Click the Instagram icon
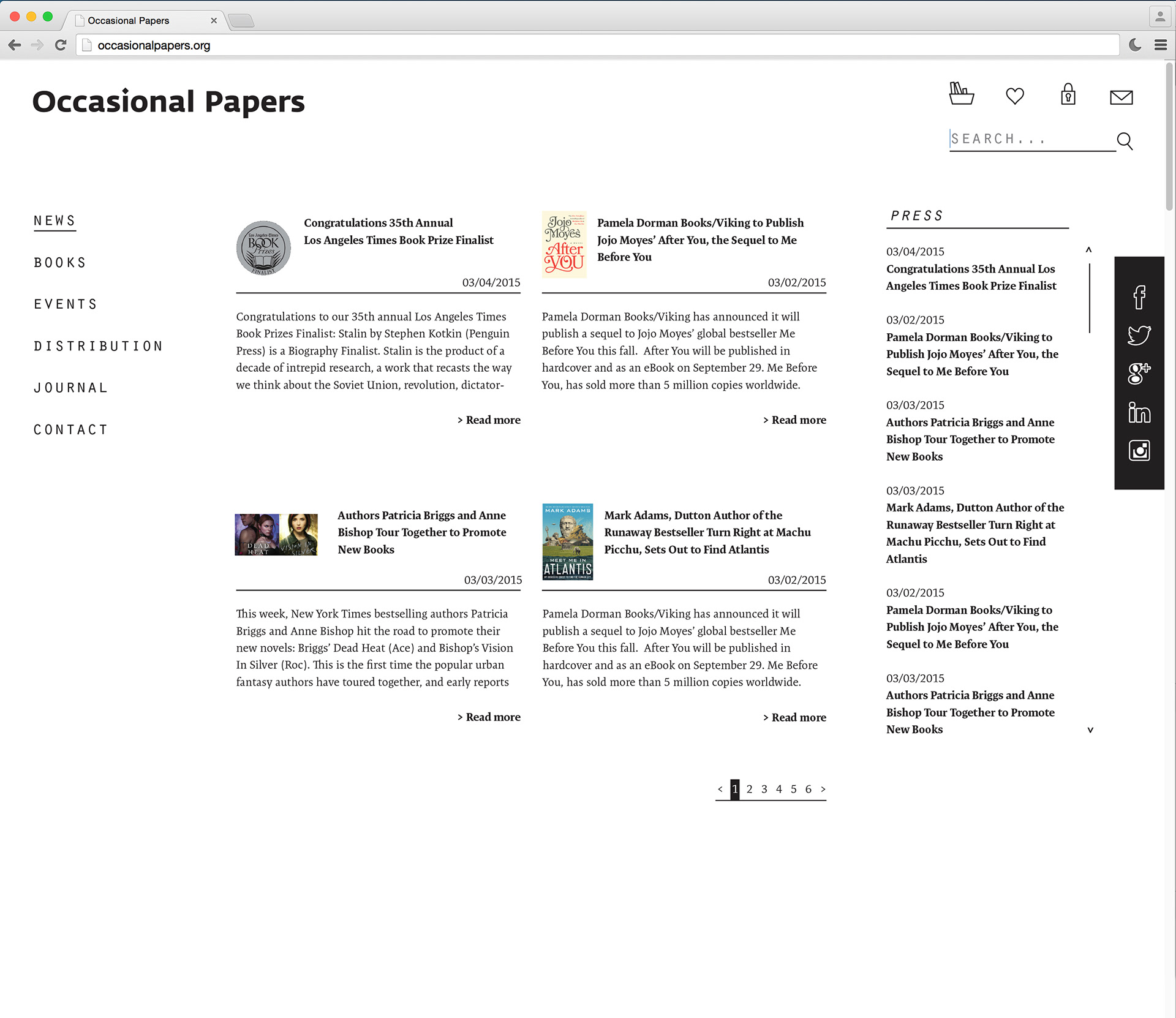The width and height of the screenshot is (1176, 1018). coord(1139,451)
